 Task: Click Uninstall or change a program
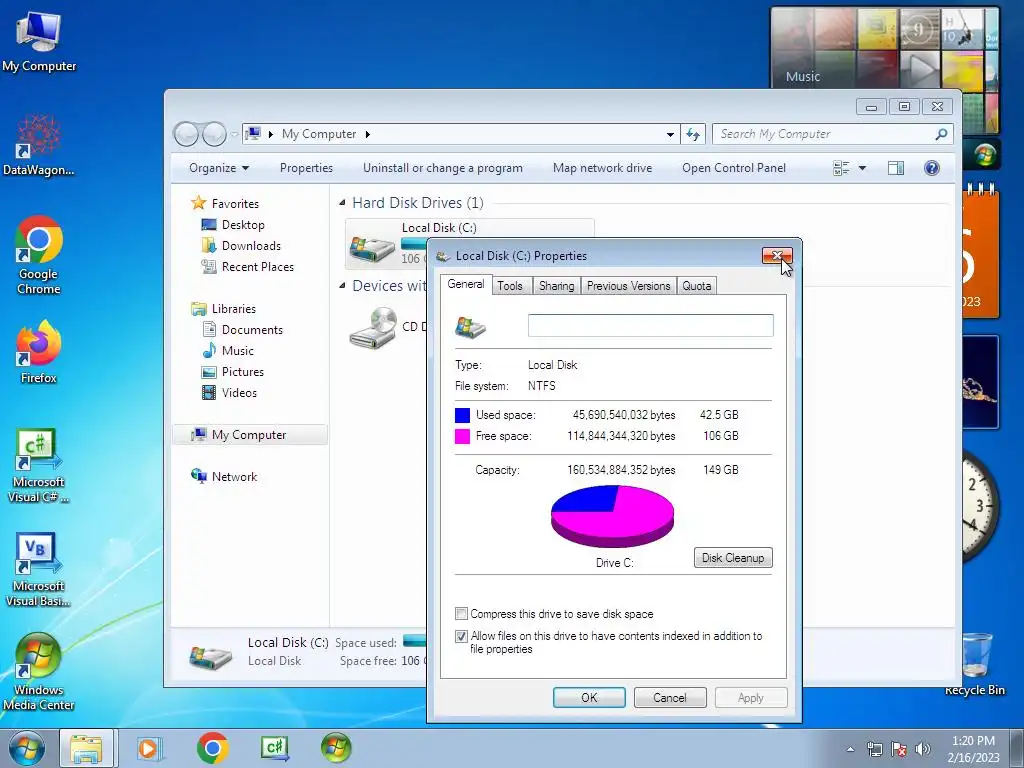pyautogui.click(x=443, y=168)
